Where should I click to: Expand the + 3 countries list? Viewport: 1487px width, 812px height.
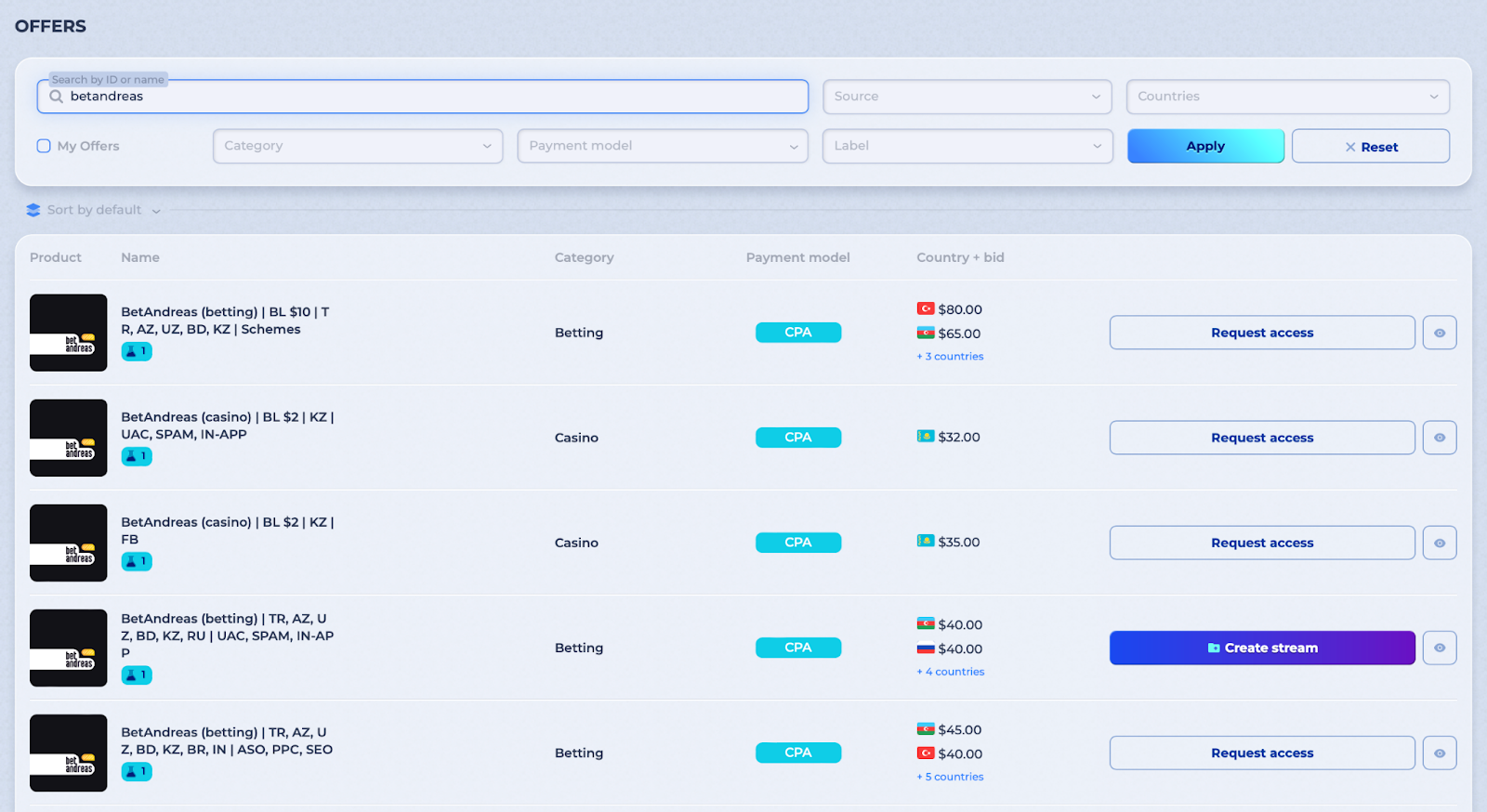point(950,357)
